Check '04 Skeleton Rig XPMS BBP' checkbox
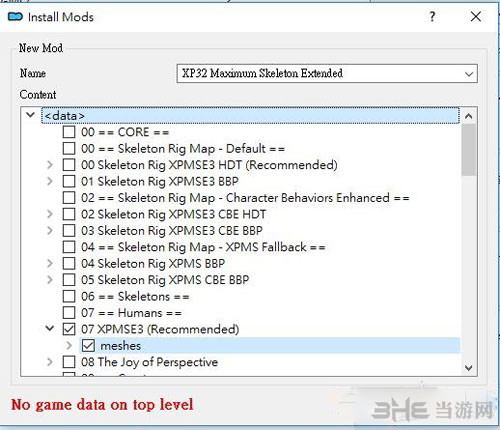Image resolution: width=500 pixels, height=430 pixels. click(x=69, y=263)
